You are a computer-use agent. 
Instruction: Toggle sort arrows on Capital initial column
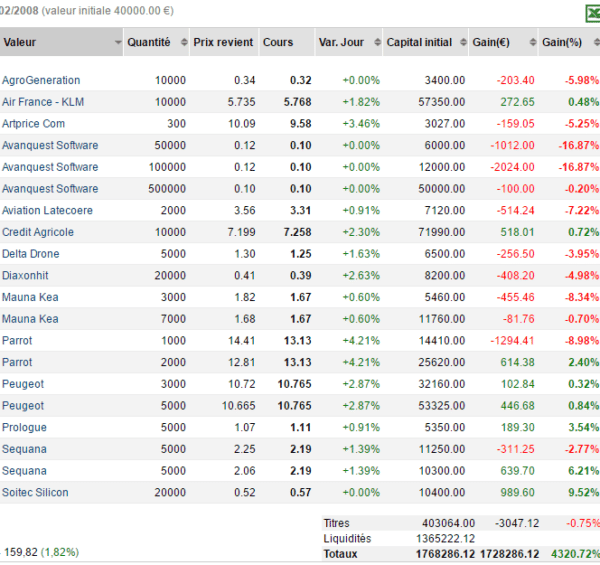click(x=463, y=42)
